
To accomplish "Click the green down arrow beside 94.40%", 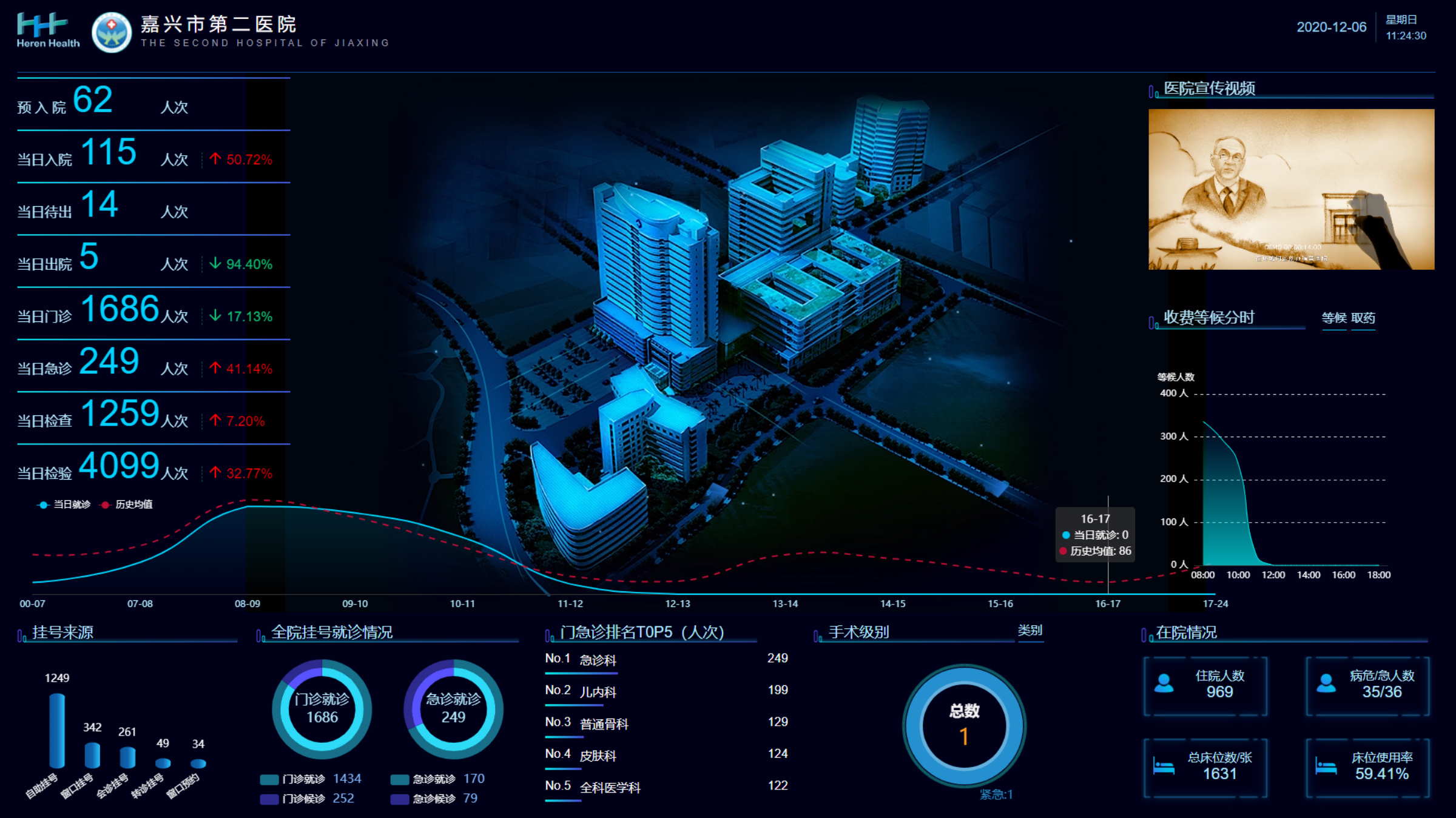I will point(215,263).
